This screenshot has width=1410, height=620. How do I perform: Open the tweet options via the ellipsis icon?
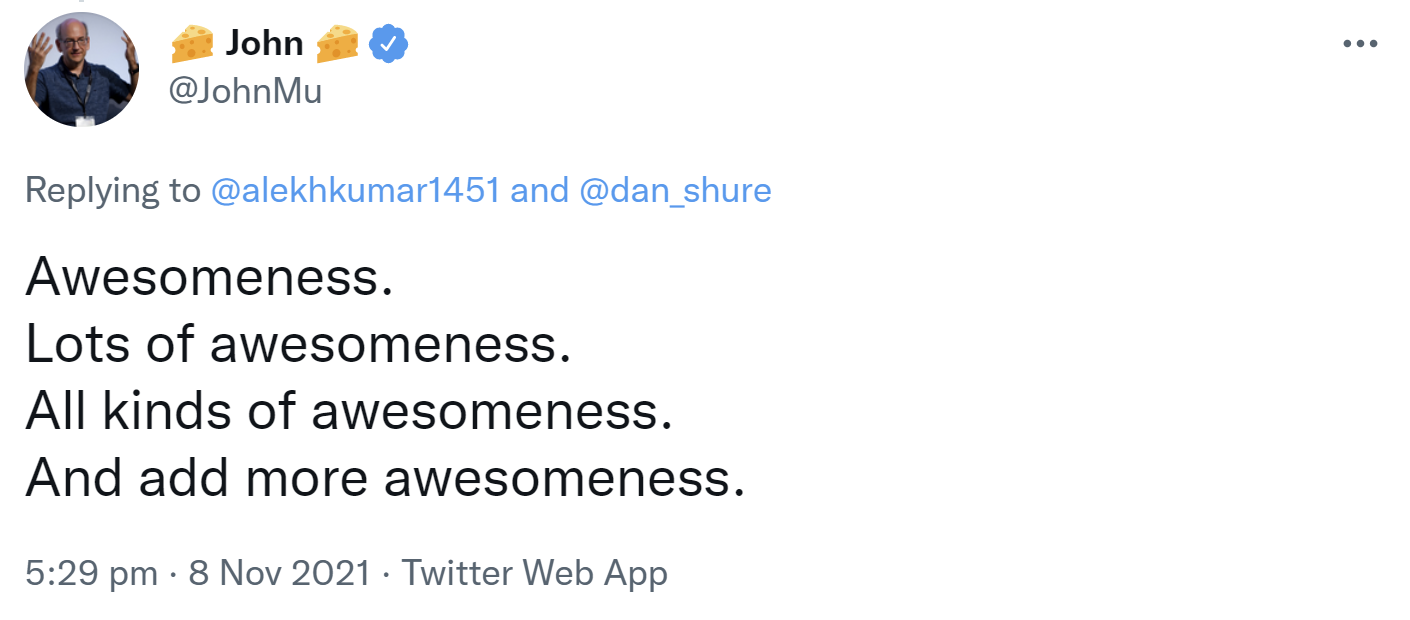(x=1359, y=42)
